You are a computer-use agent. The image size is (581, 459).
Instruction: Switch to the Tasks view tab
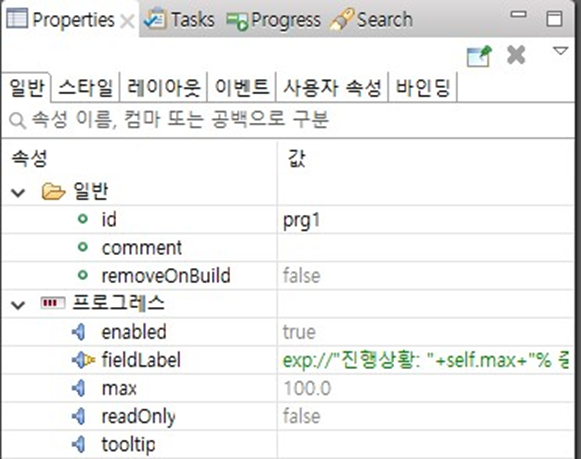pyautogui.click(x=179, y=19)
